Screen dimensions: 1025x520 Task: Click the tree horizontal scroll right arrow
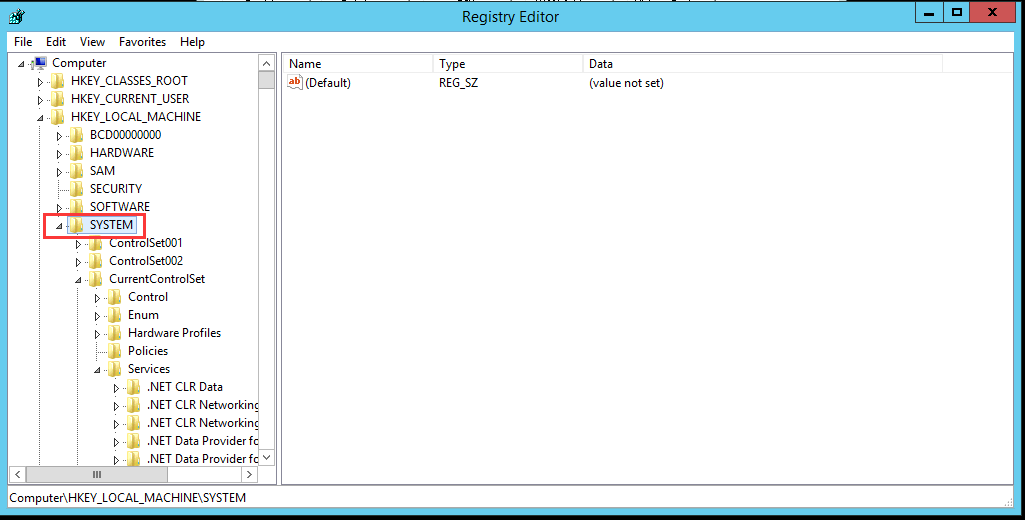coord(249,474)
